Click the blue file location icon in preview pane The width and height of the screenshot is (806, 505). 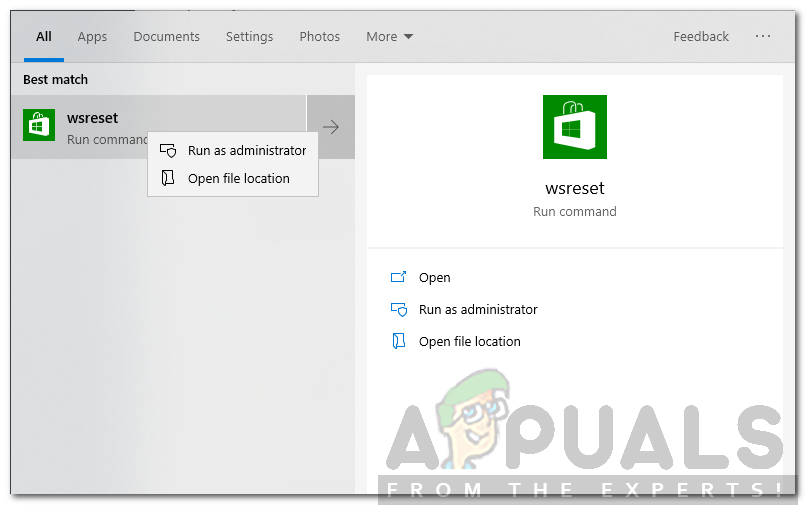click(399, 341)
